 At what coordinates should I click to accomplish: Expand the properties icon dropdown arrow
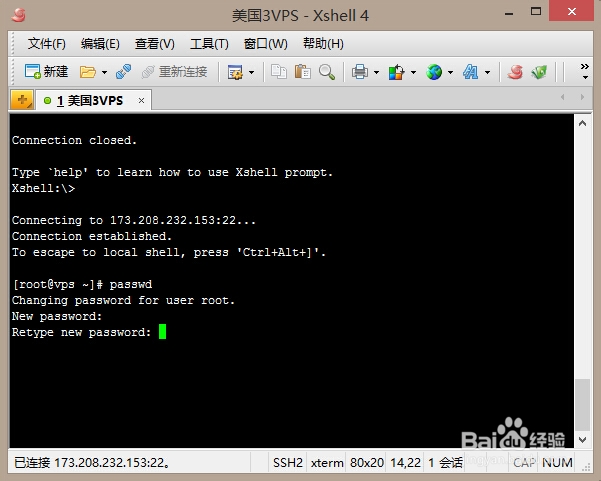251,72
